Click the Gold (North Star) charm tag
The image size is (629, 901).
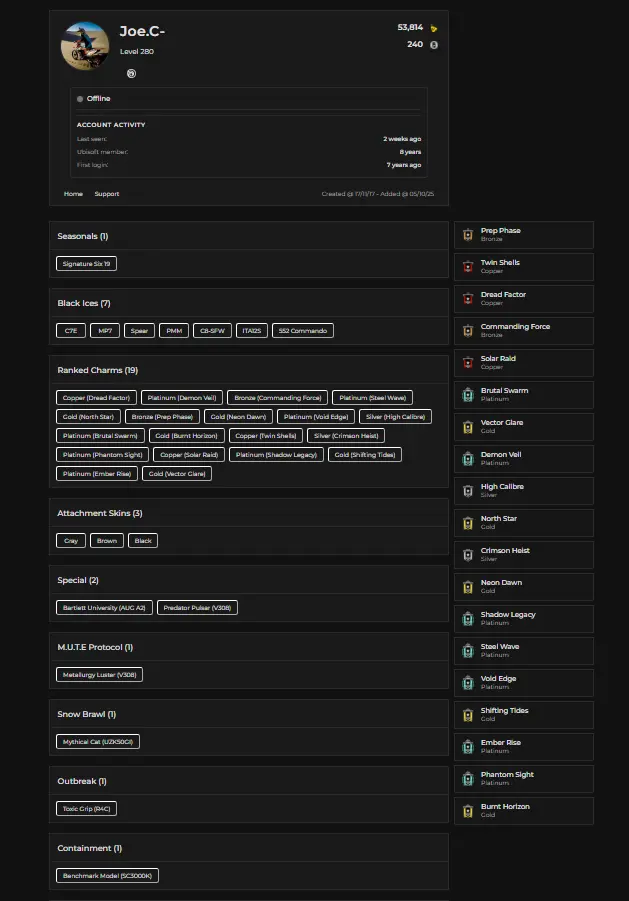pyautogui.click(x=88, y=417)
